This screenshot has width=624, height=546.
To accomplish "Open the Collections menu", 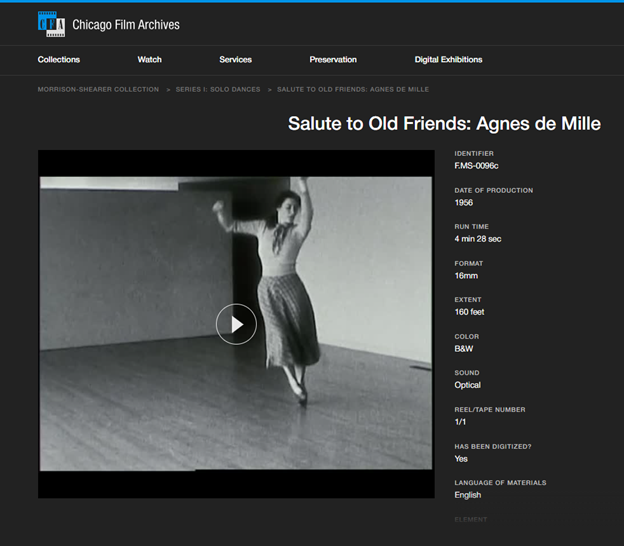I will pyautogui.click(x=59, y=60).
